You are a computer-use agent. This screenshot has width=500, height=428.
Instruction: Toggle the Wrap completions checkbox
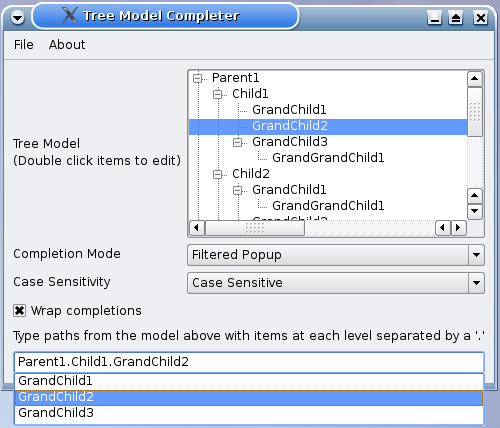pyautogui.click(x=19, y=311)
